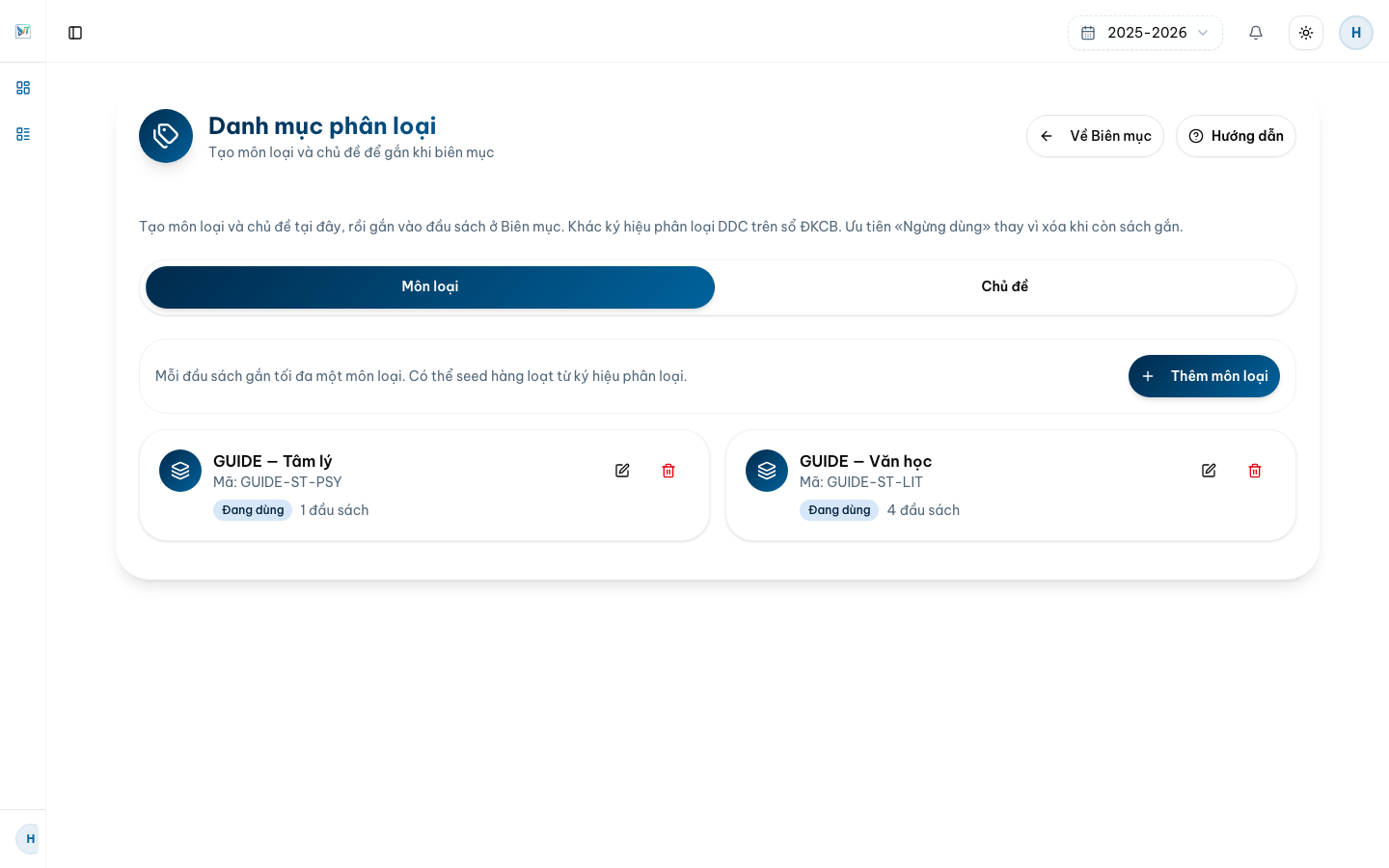The image size is (1389, 868).
Task: Open the H user avatar menu at top
Action: coord(1356,33)
